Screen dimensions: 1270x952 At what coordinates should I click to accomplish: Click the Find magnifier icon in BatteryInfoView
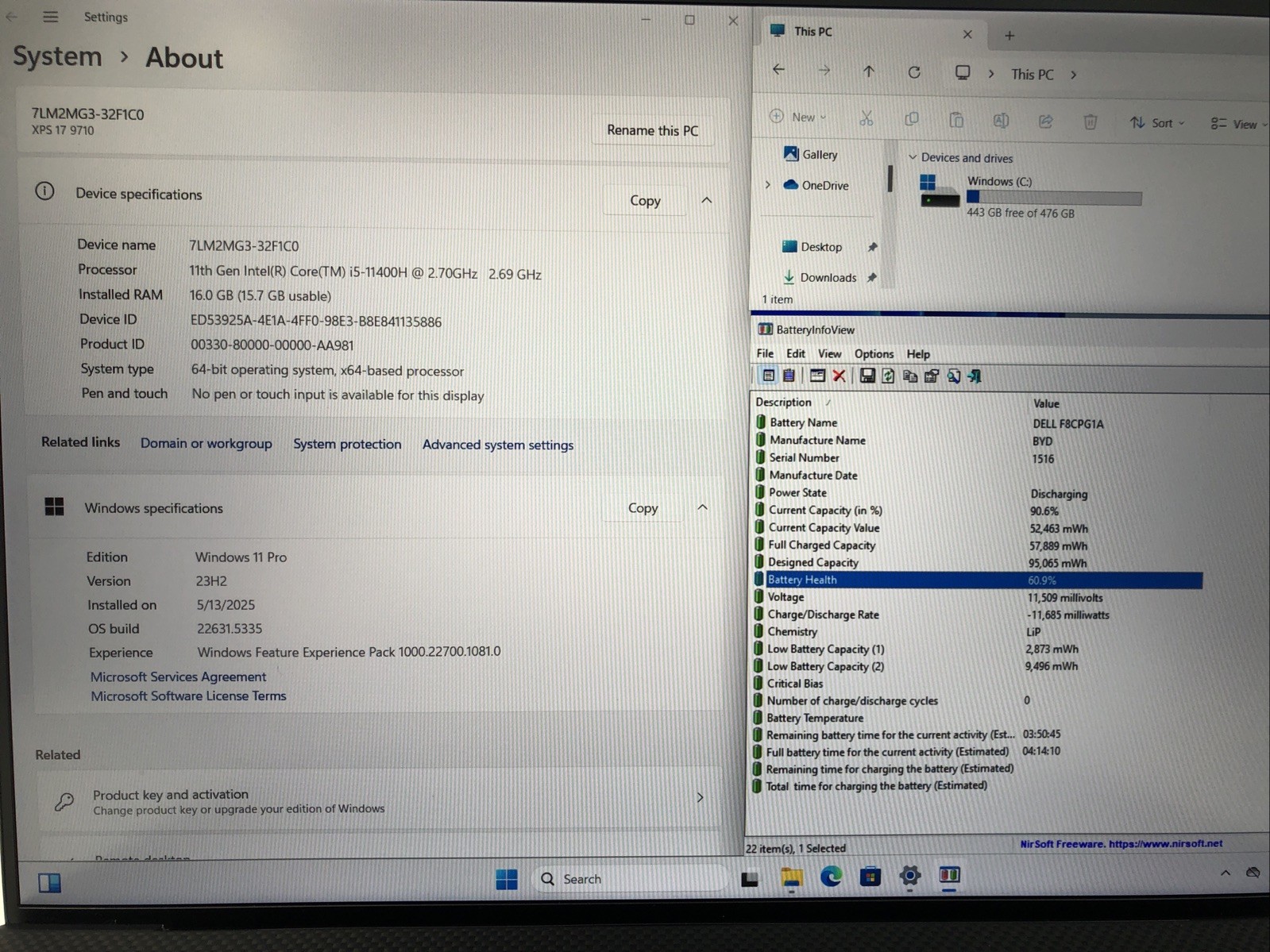[x=953, y=376]
